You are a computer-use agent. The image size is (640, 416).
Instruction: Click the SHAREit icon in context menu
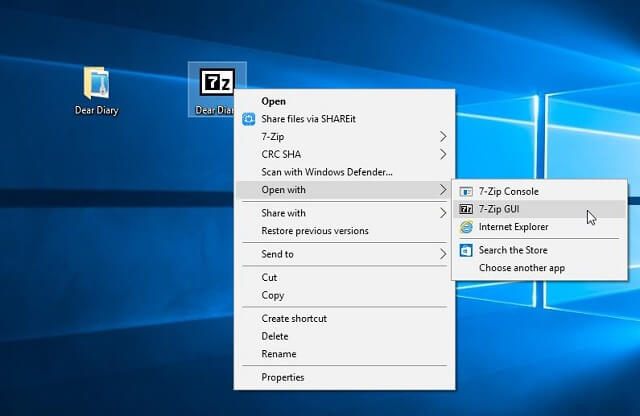click(249, 119)
